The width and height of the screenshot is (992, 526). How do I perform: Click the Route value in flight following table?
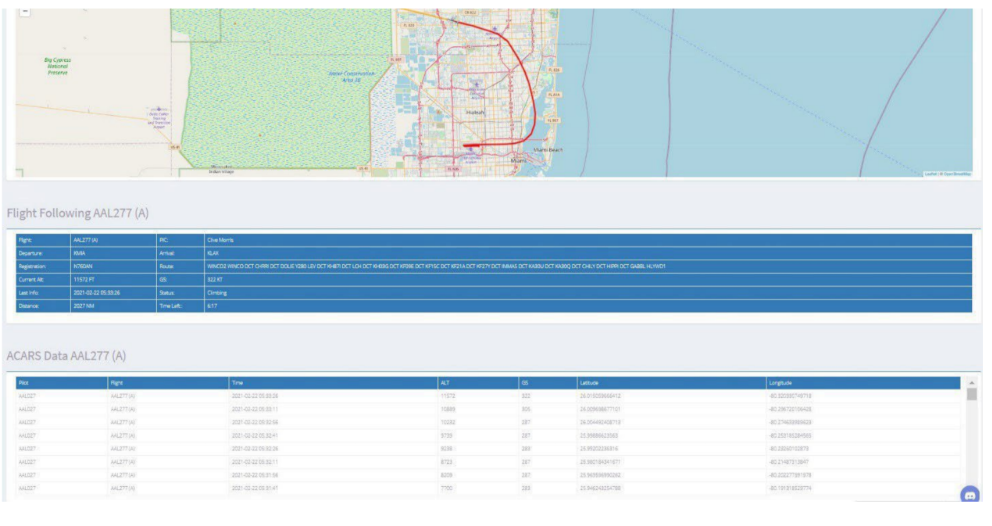click(435, 266)
